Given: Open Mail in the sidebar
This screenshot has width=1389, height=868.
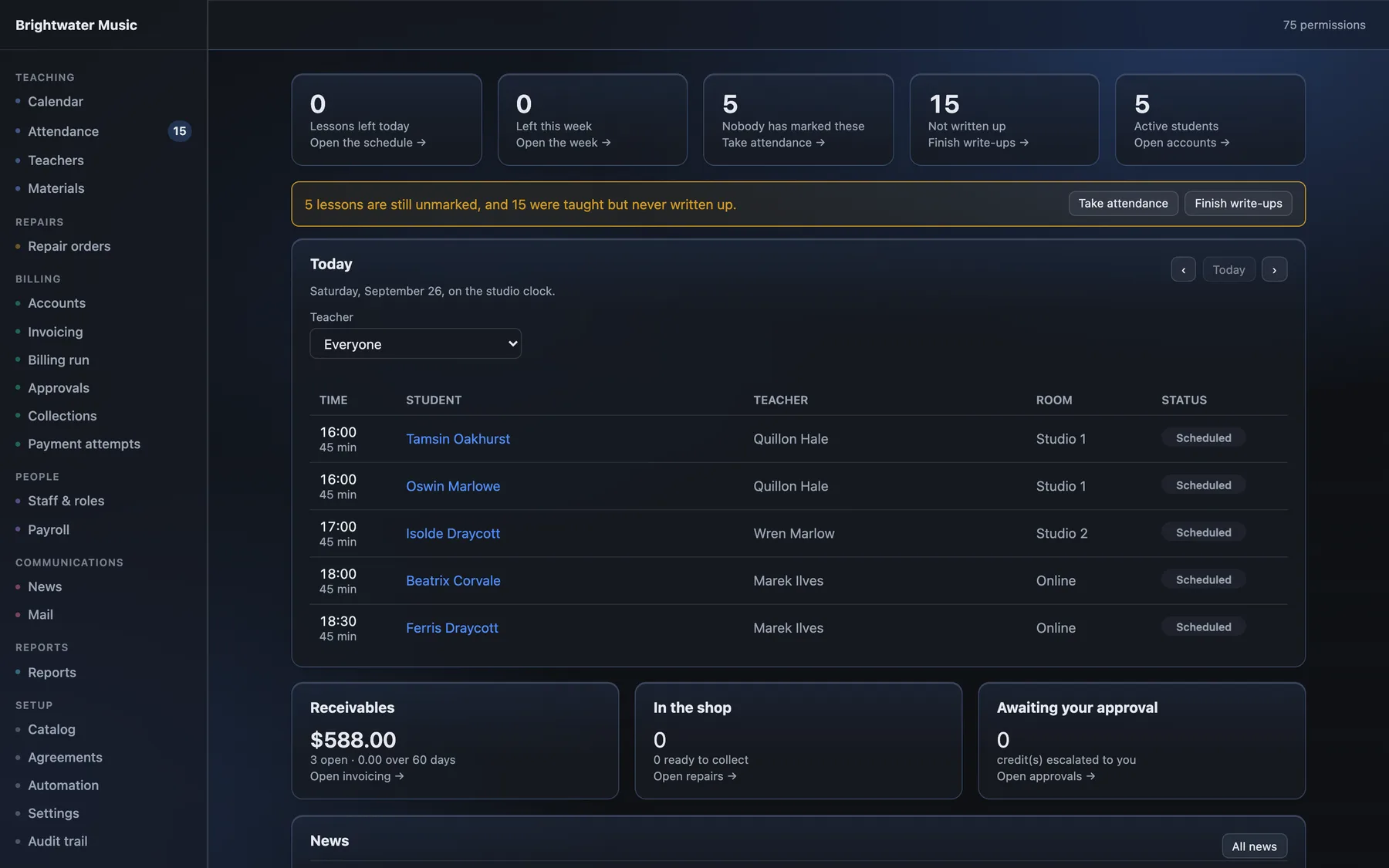Looking at the screenshot, I should 41,615.
